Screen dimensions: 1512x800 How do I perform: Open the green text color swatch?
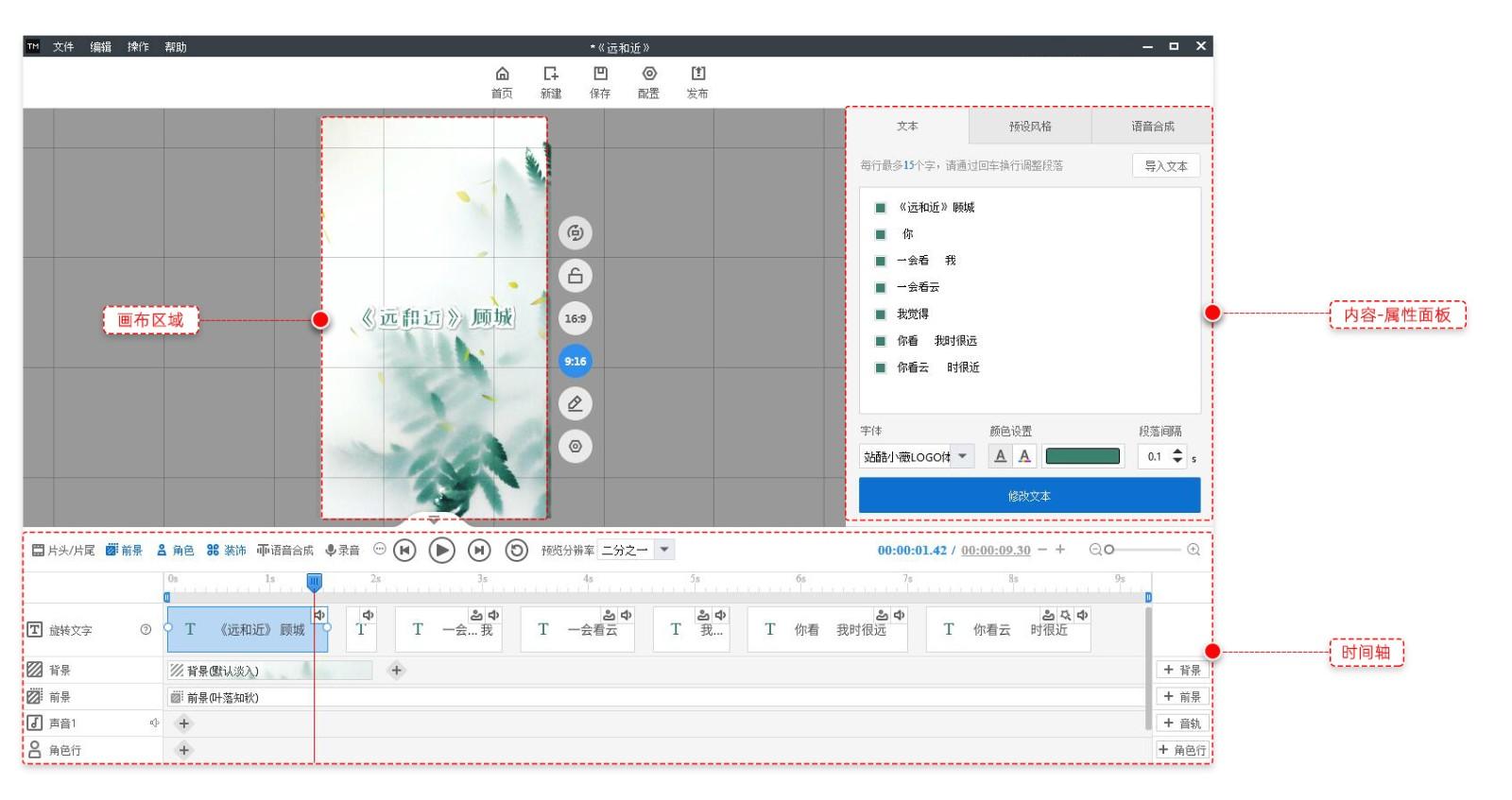[1082, 456]
